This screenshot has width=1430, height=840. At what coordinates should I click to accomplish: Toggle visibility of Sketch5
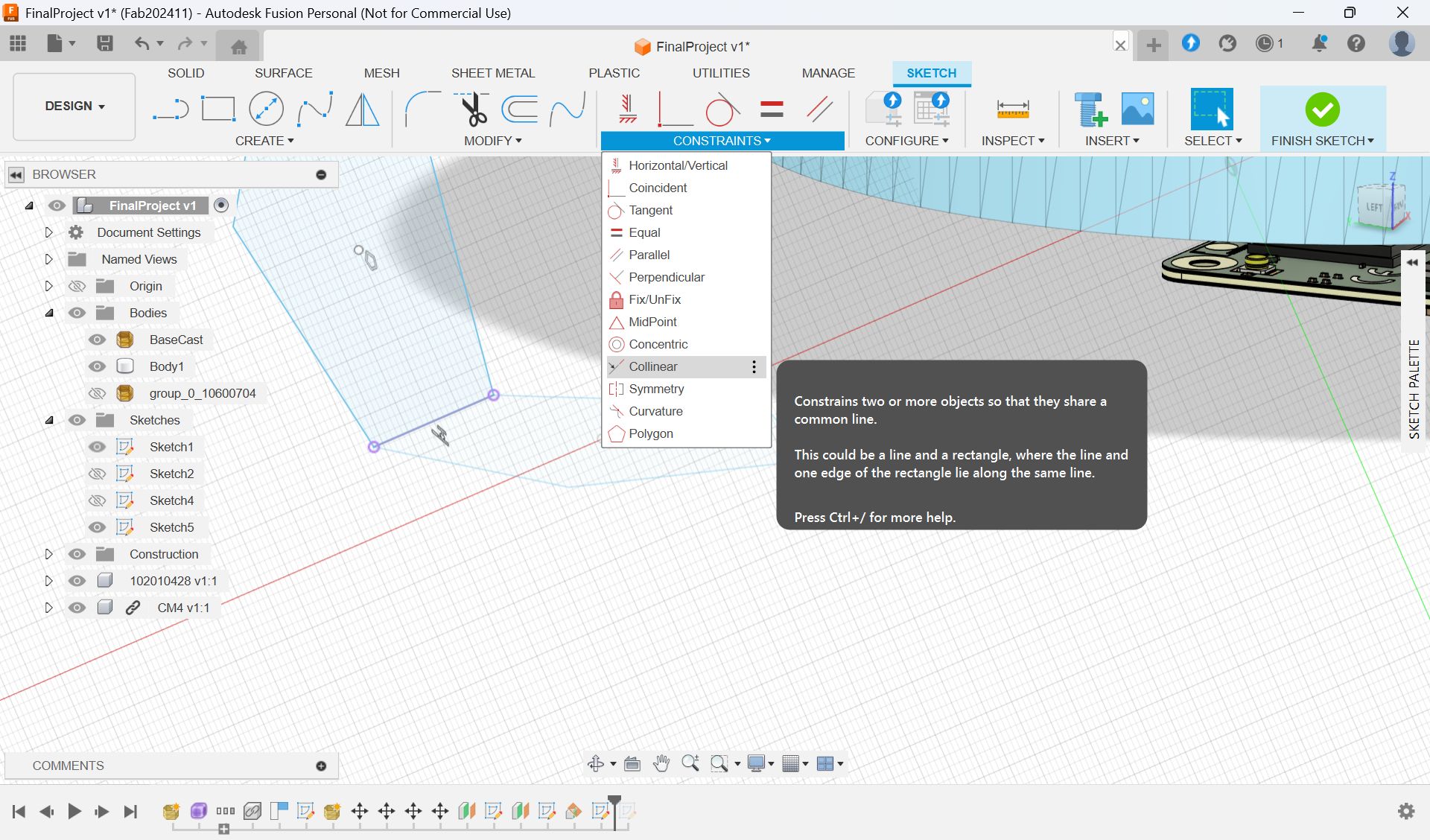point(97,527)
